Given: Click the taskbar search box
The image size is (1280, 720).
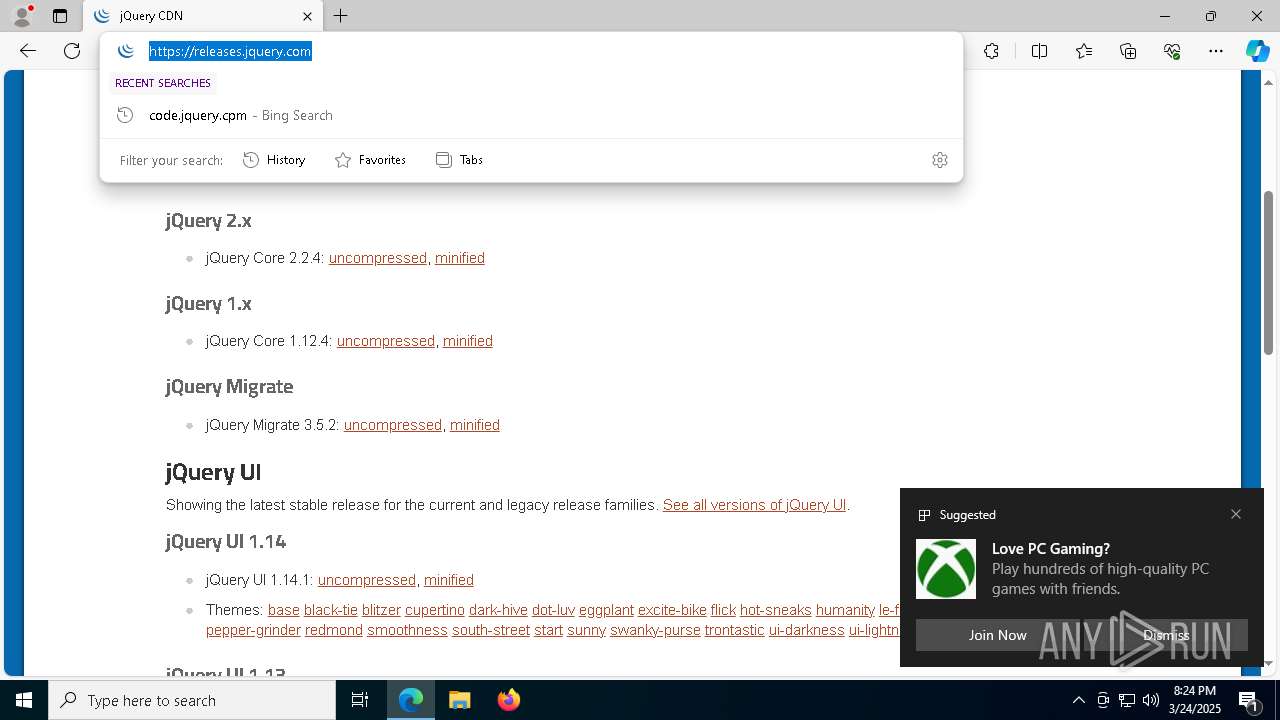Looking at the screenshot, I should [x=192, y=700].
